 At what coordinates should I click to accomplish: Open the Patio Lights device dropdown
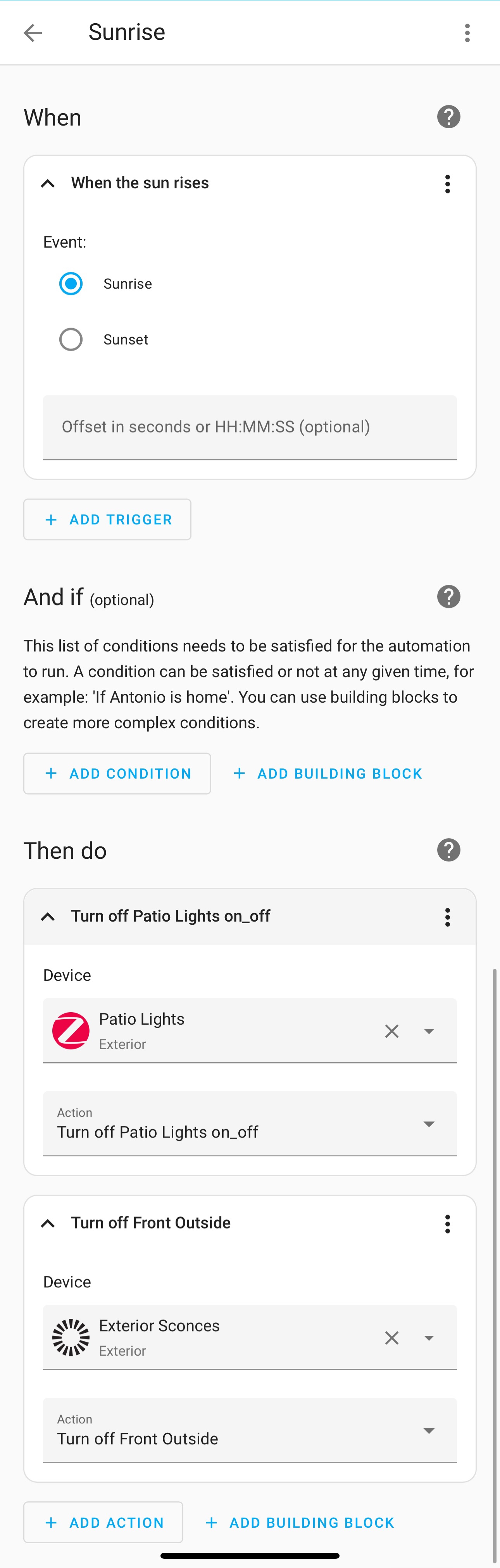(x=429, y=1031)
